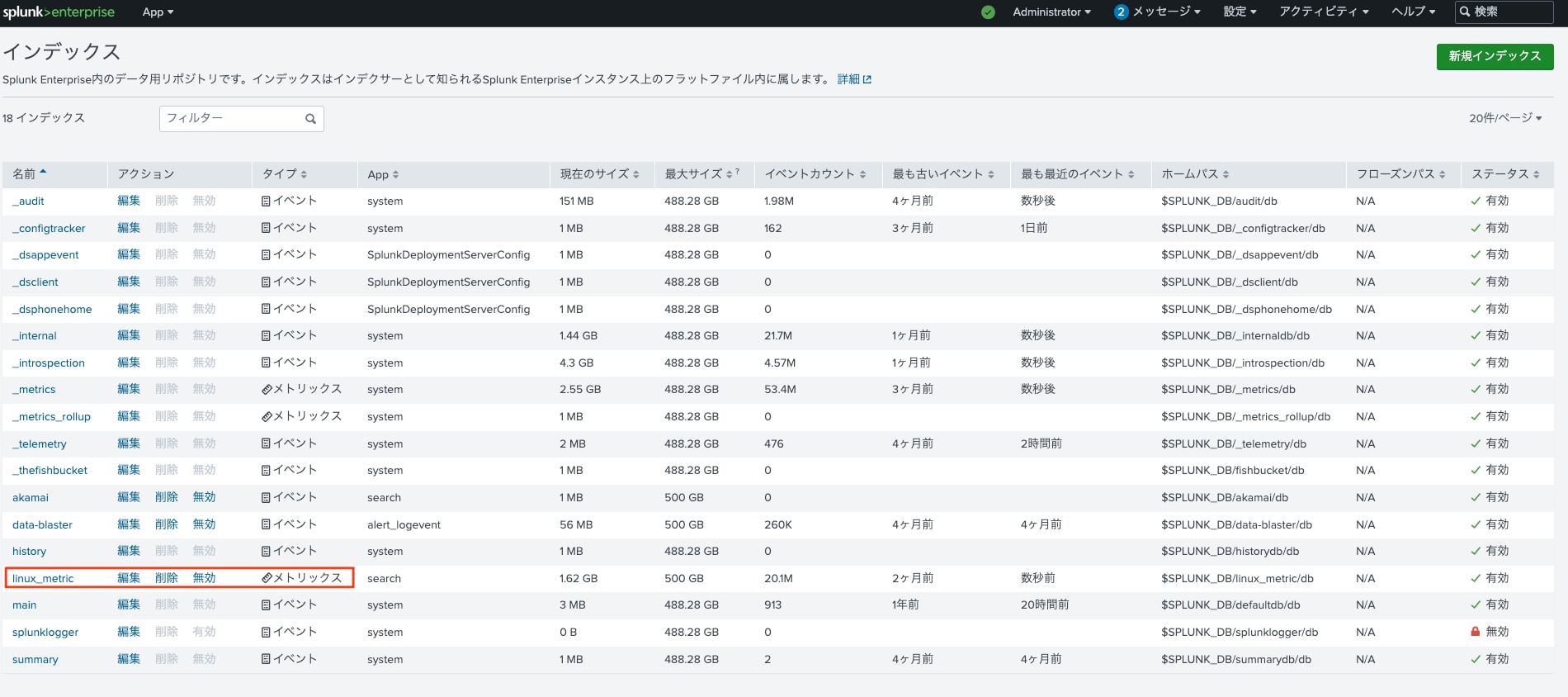Open the アクティビティ menu

pos(1324,12)
